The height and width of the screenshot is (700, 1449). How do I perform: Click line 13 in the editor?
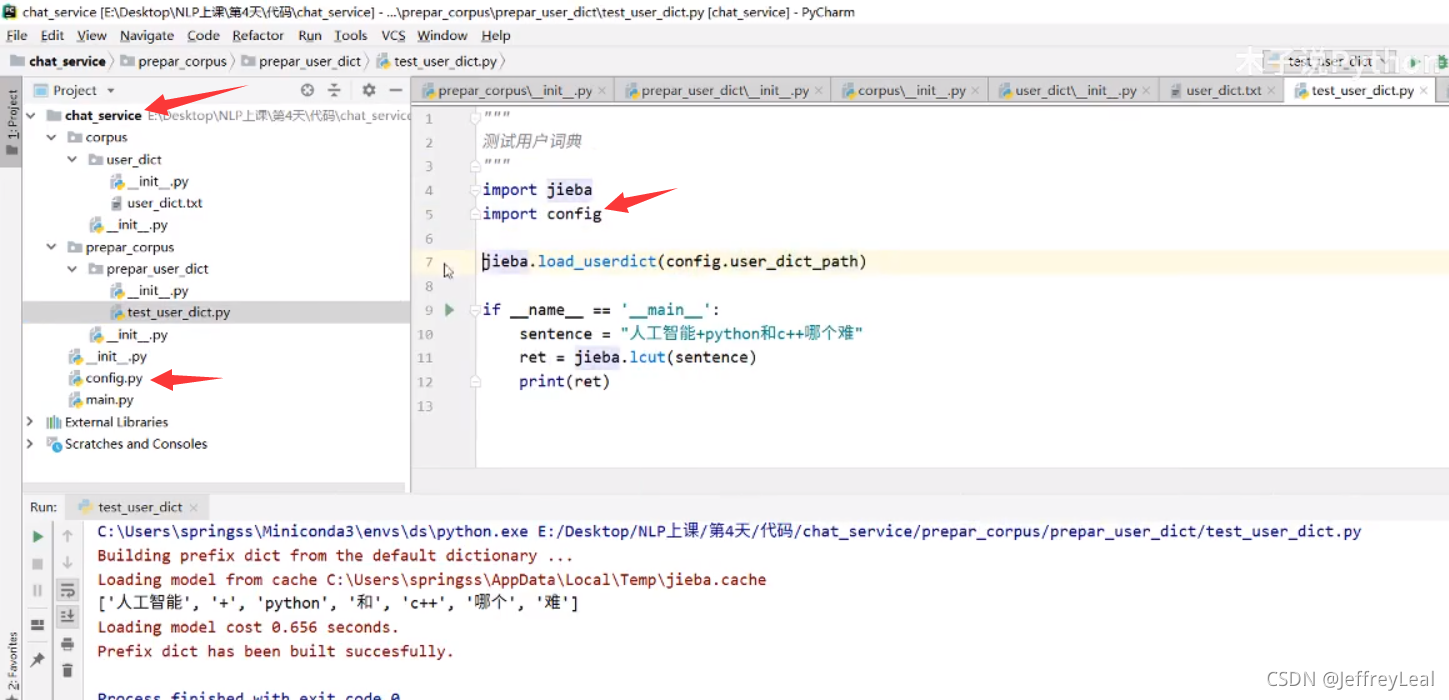(960, 405)
